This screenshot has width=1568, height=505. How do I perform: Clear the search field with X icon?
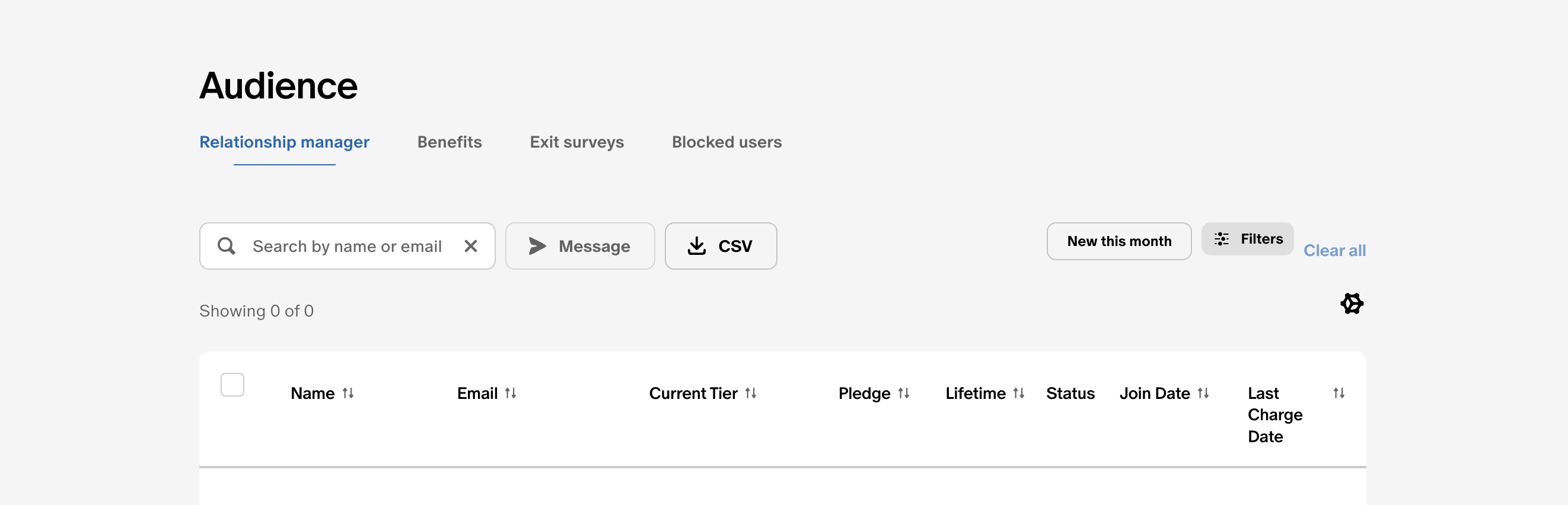(470, 246)
